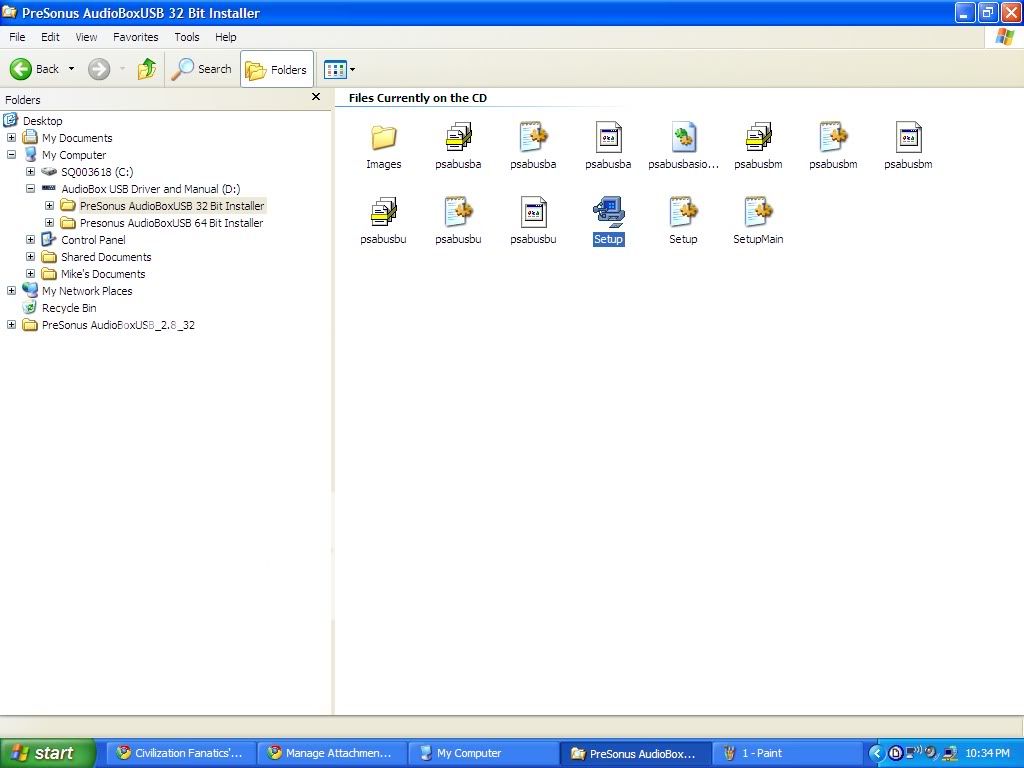Expand the Control Panel tree node

(30, 240)
